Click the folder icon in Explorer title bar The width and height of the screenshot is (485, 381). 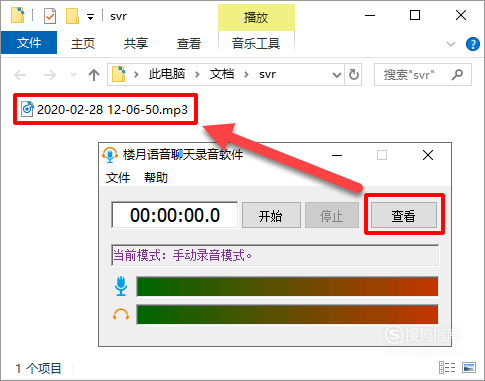click(x=18, y=15)
